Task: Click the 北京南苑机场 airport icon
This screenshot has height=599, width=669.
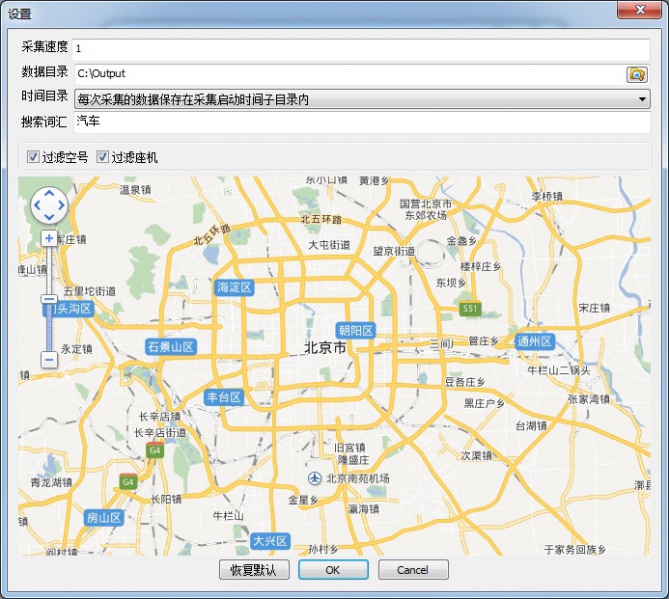Action: tap(314, 478)
